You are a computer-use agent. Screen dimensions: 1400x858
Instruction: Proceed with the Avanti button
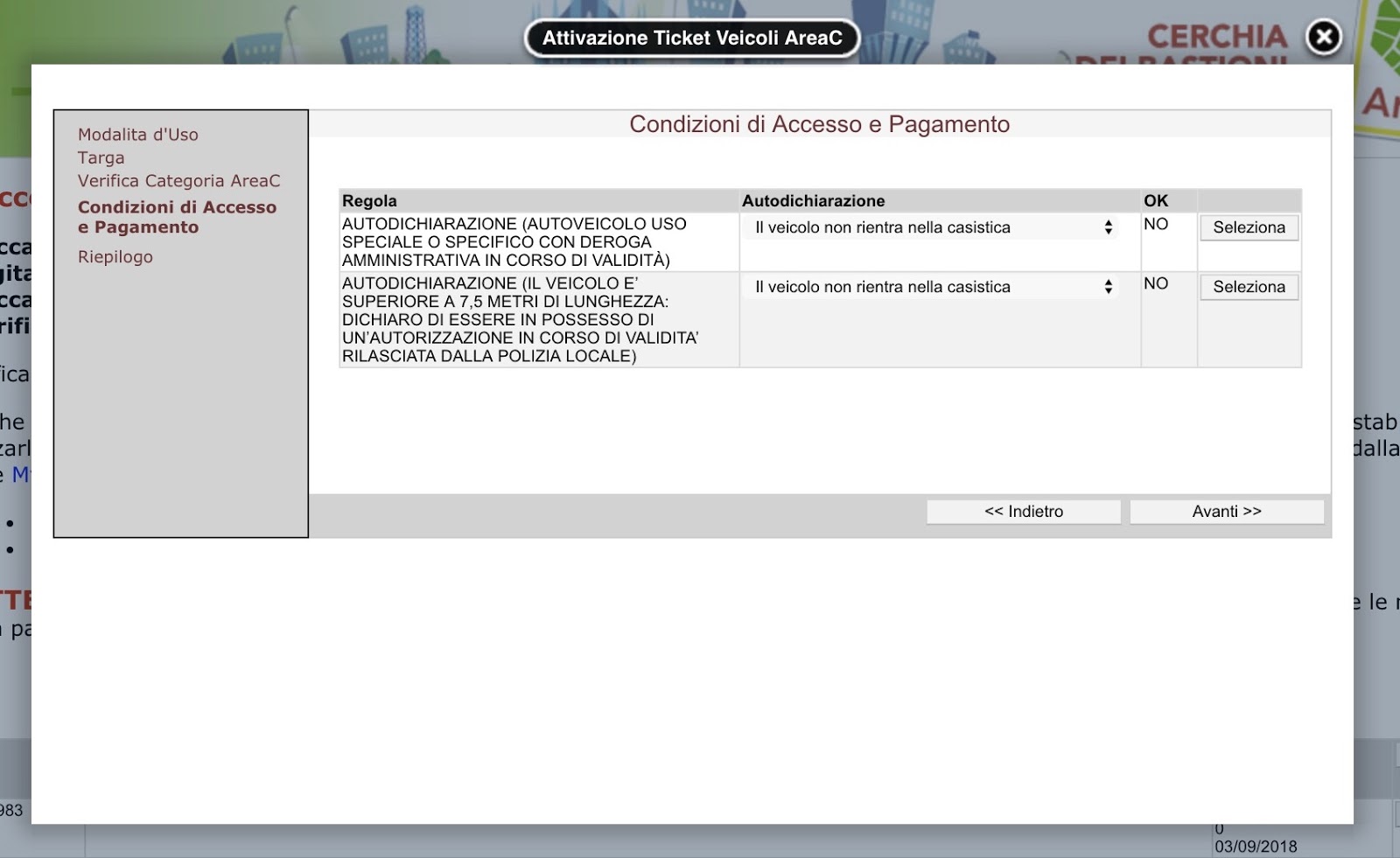(1227, 512)
